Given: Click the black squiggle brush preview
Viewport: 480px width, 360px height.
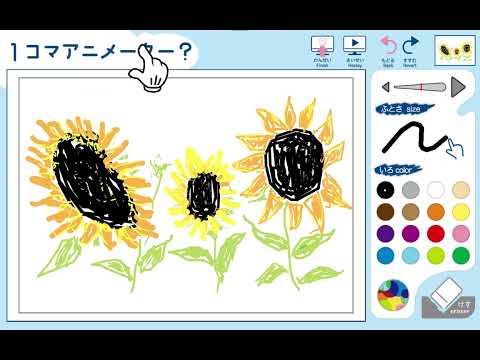Looking at the screenshot, I should coord(415,137).
